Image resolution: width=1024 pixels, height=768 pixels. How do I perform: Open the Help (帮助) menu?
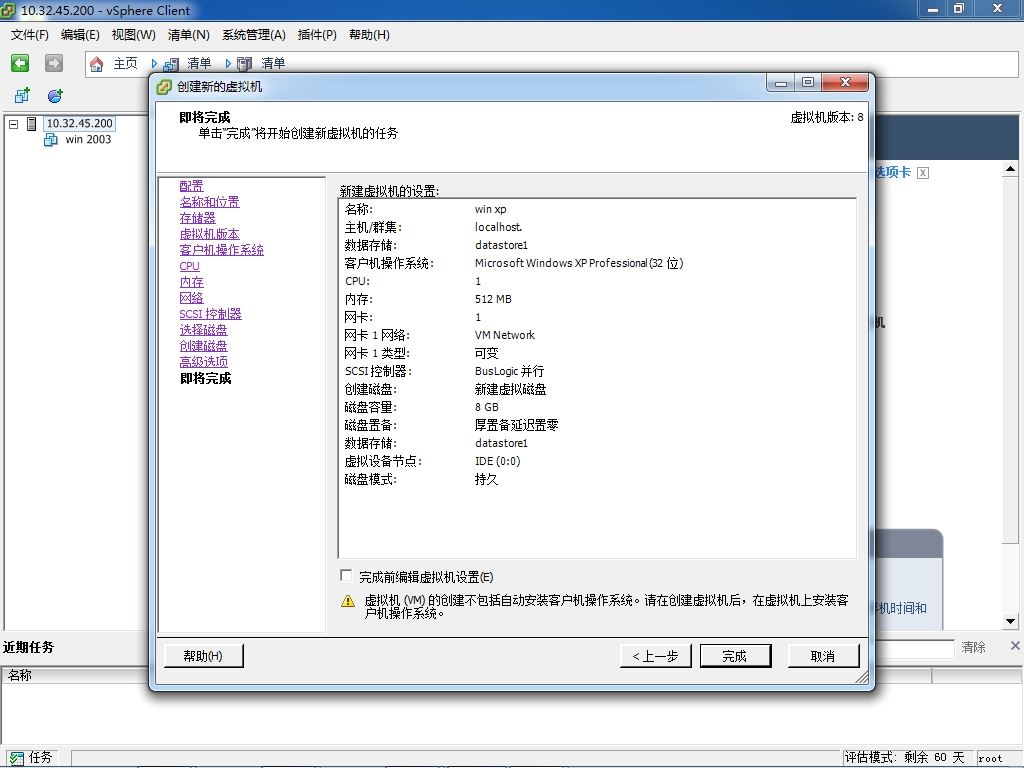pyautogui.click(x=369, y=35)
